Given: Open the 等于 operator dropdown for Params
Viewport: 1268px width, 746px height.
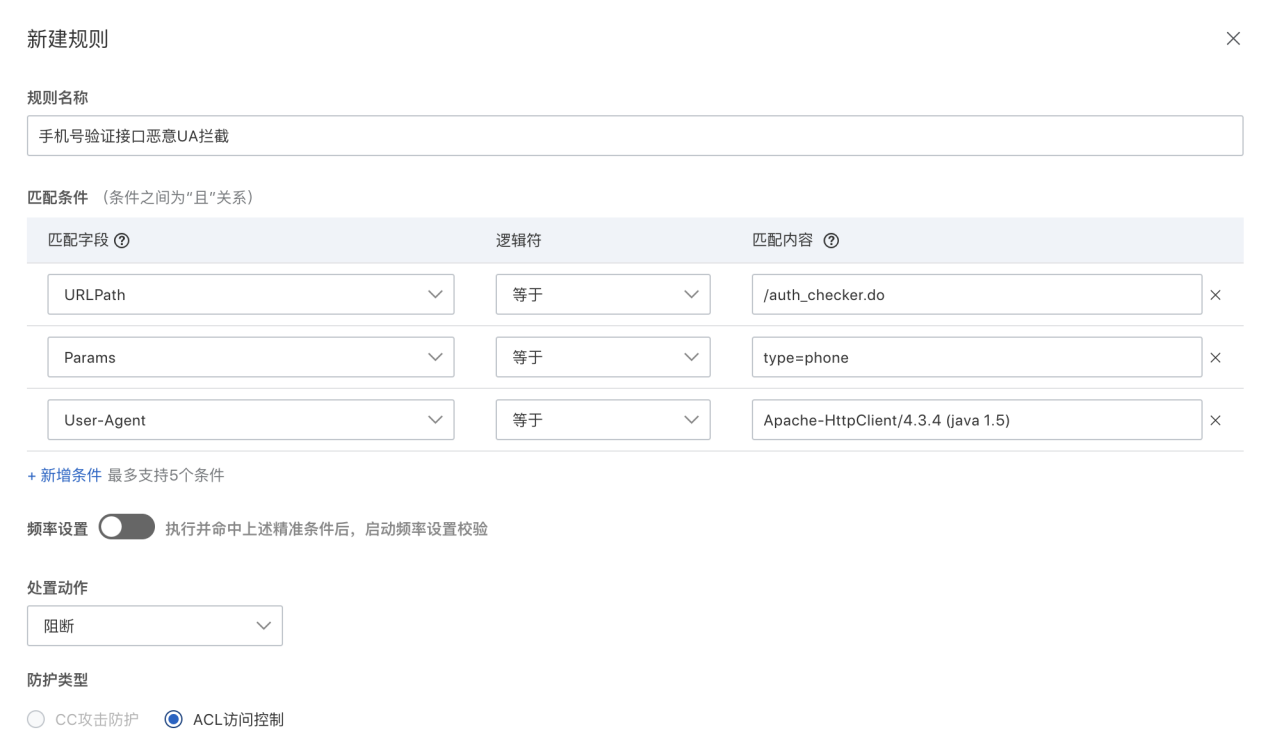Looking at the screenshot, I should [x=603, y=357].
